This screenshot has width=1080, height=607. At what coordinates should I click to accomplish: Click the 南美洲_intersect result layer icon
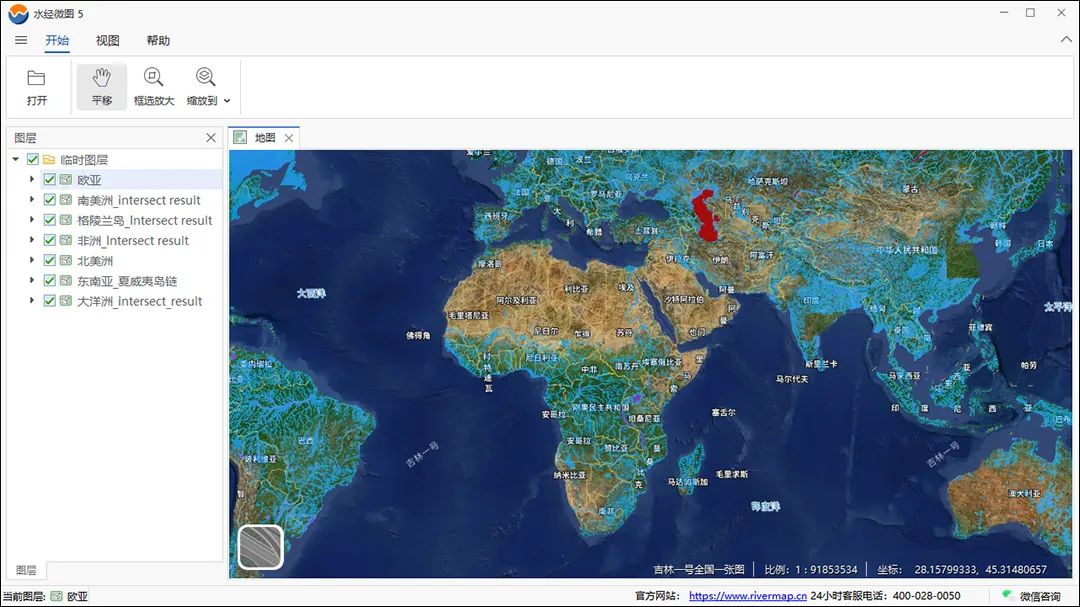(x=66, y=200)
